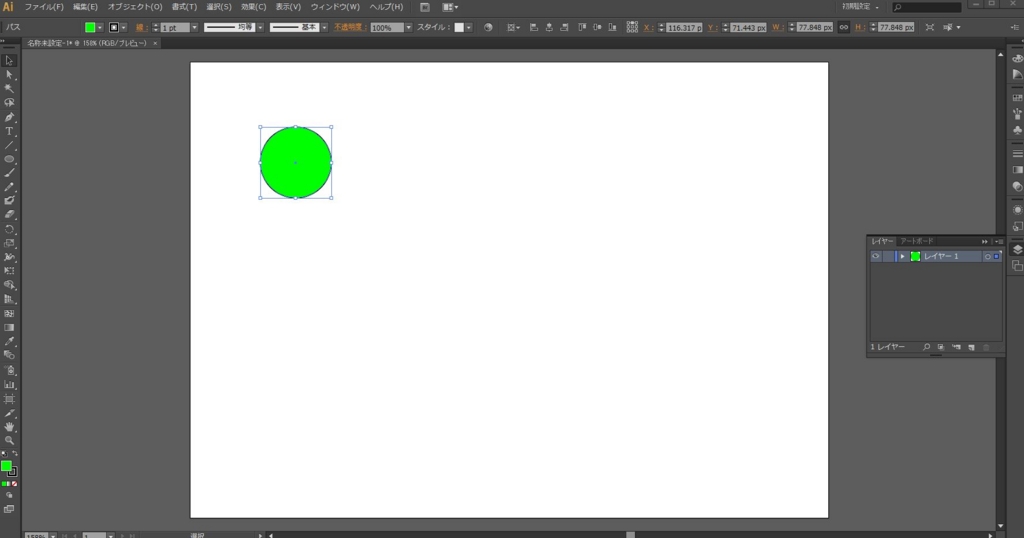The image size is (1024, 538).
Task: Toggle visibility eye of レイヤー 1
Action: 876,257
